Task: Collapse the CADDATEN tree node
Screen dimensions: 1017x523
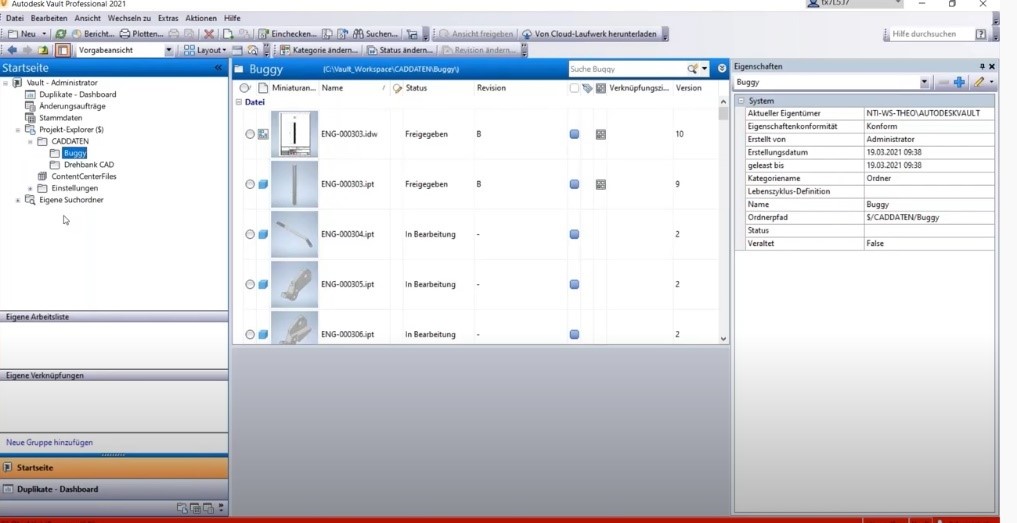Action: point(30,142)
